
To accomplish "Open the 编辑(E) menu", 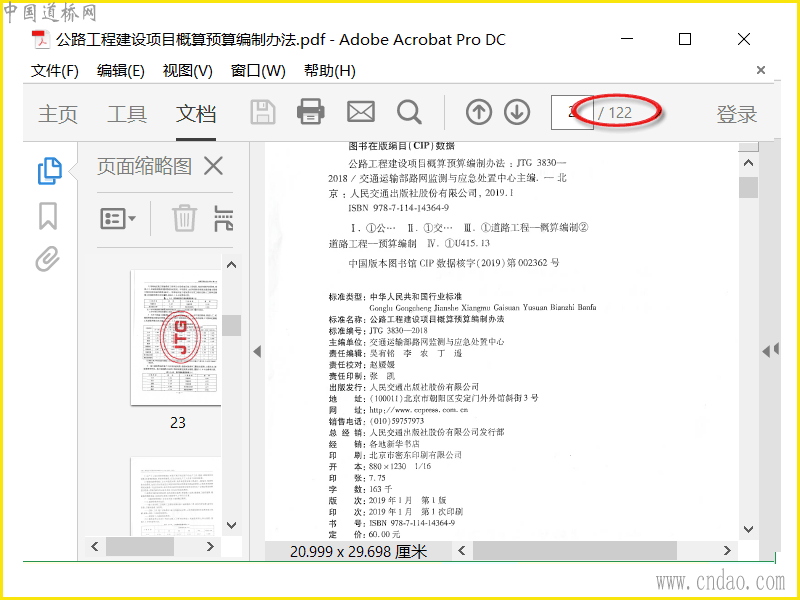I will [x=120, y=70].
